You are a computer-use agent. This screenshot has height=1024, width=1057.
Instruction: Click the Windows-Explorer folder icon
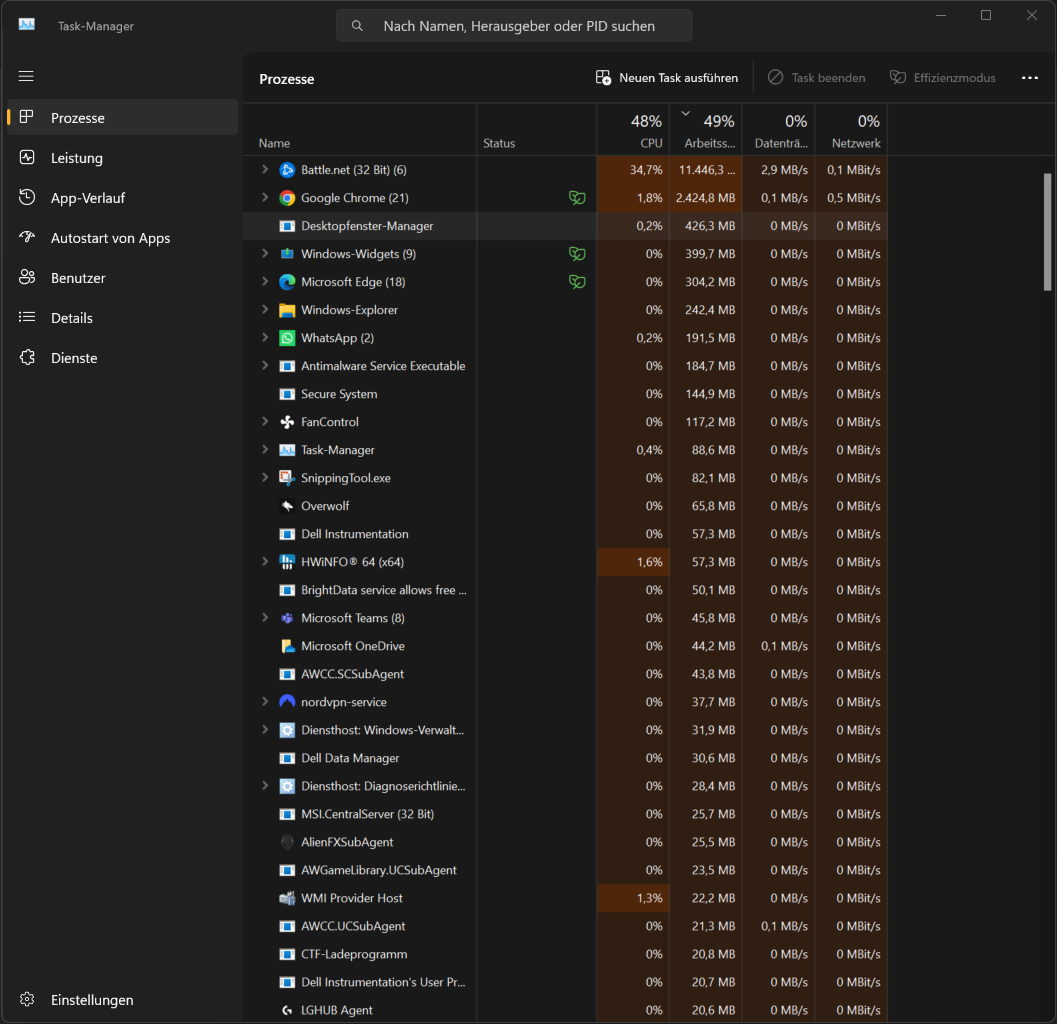coord(287,310)
